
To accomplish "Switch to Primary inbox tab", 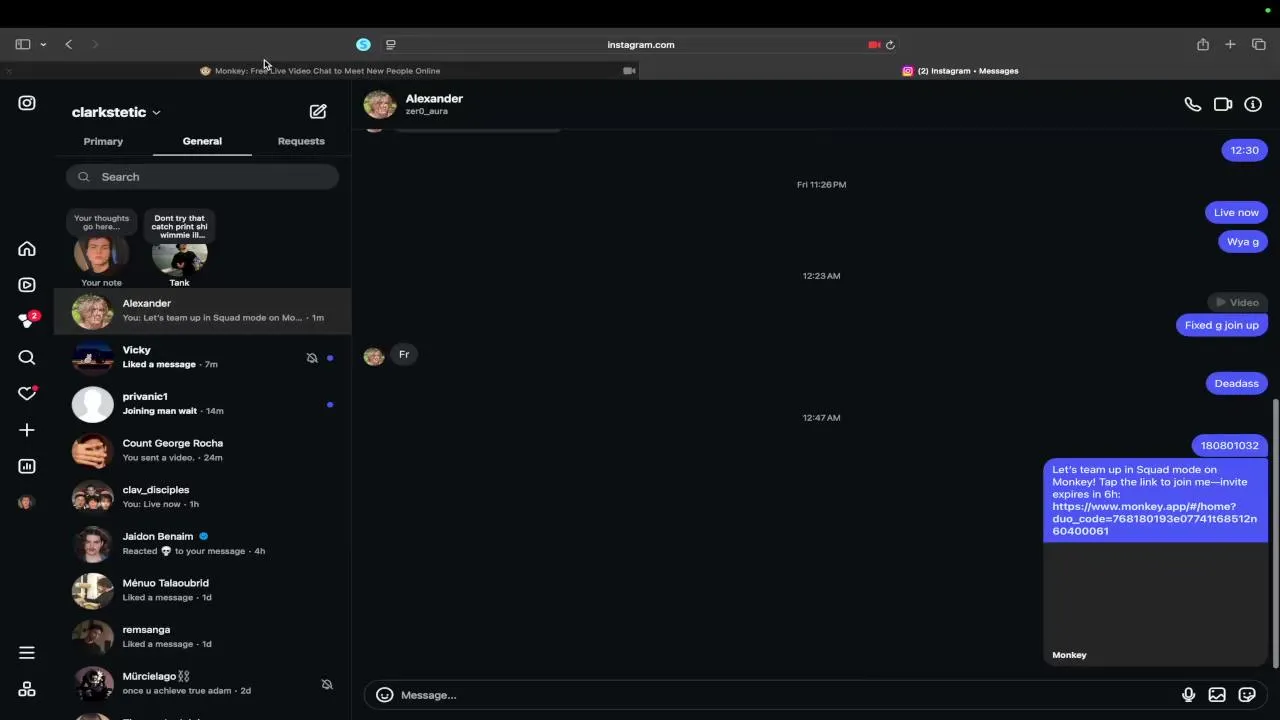I will click(x=103, y=141).
